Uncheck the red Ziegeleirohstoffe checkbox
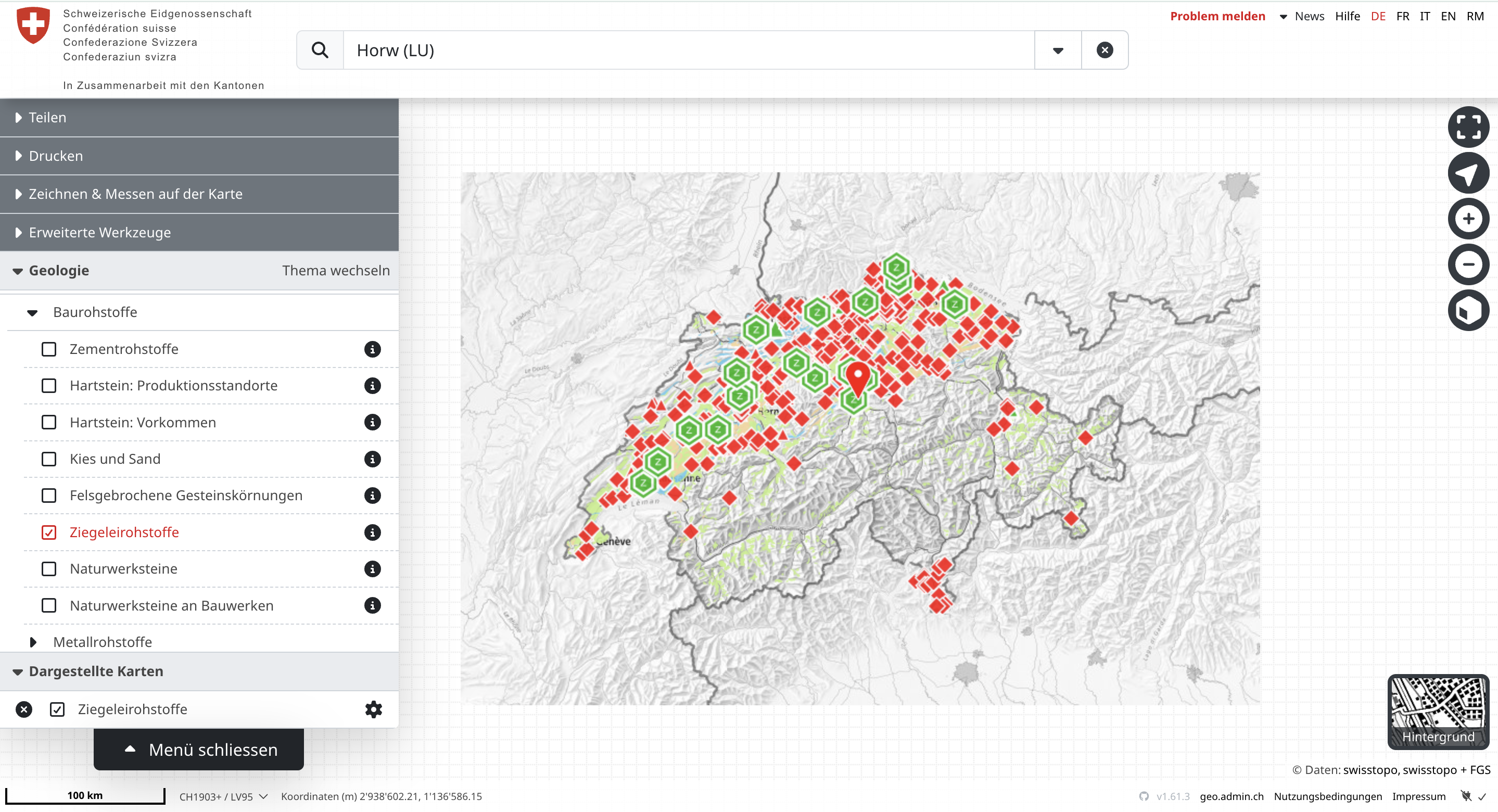This screenshot has height=812, width=1498. [x=49, y=532]
